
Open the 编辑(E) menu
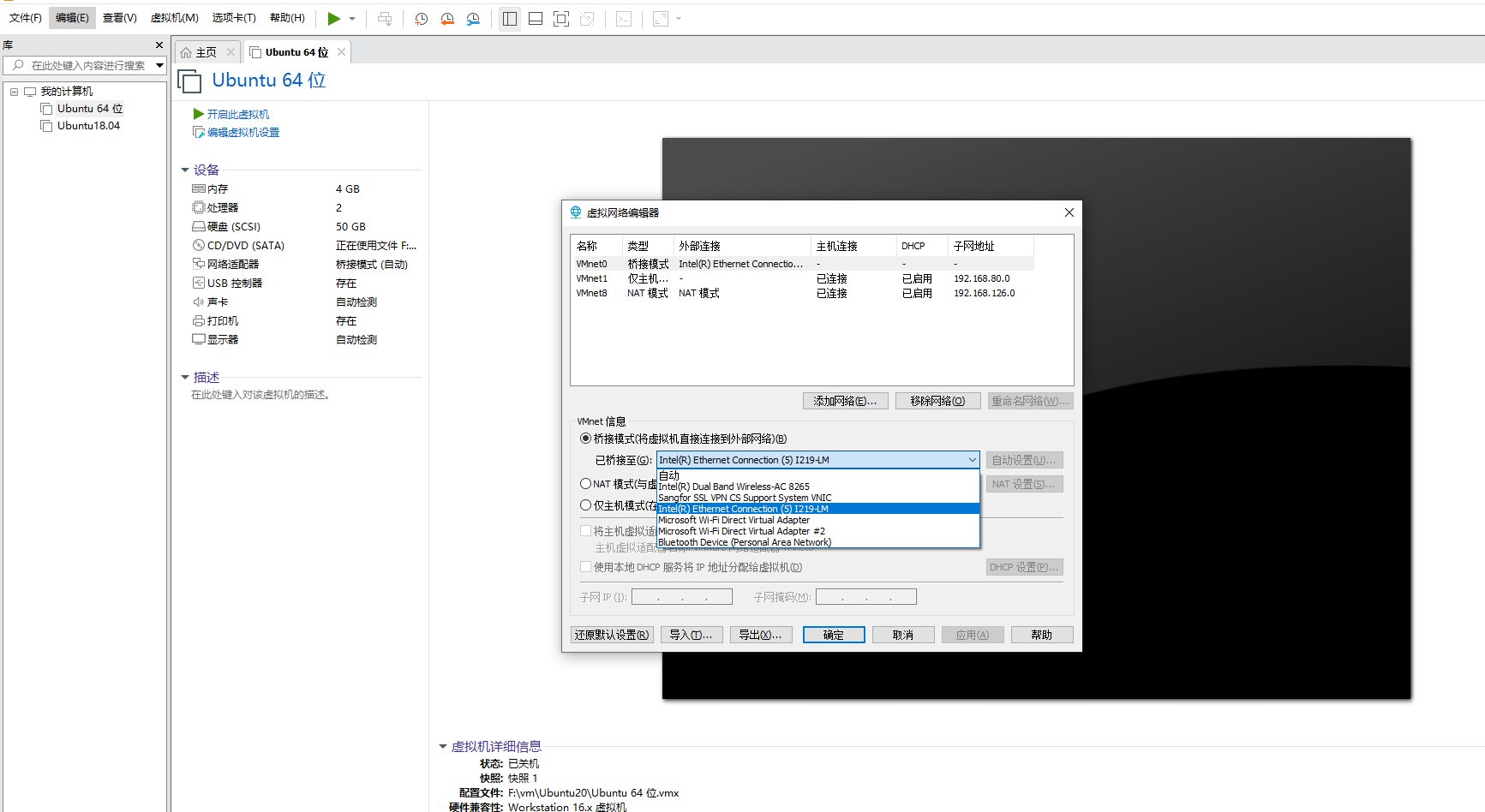pos(72,18)
